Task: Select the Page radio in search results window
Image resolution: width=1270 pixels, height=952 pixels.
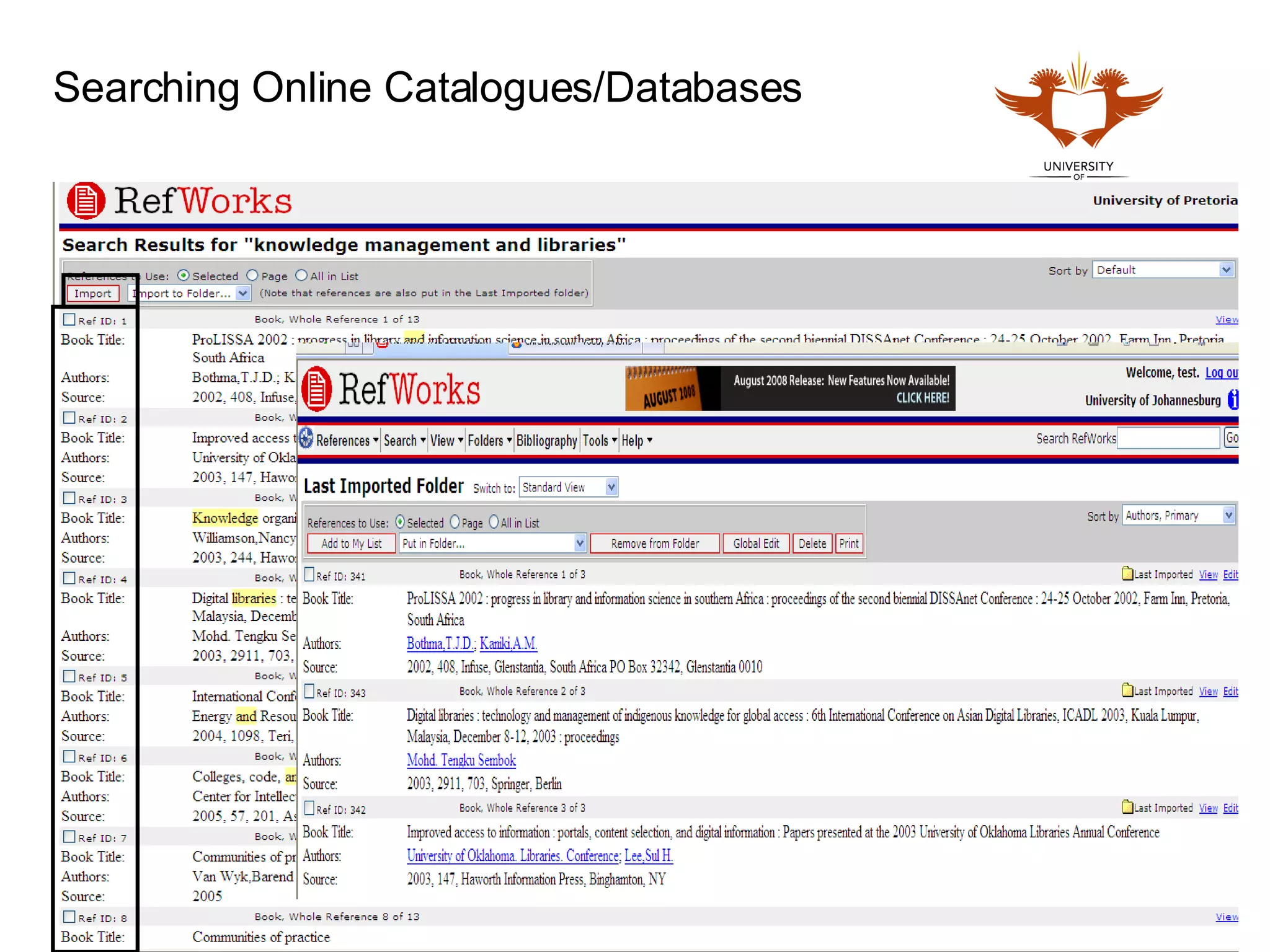Action: [x=252, y=275]
